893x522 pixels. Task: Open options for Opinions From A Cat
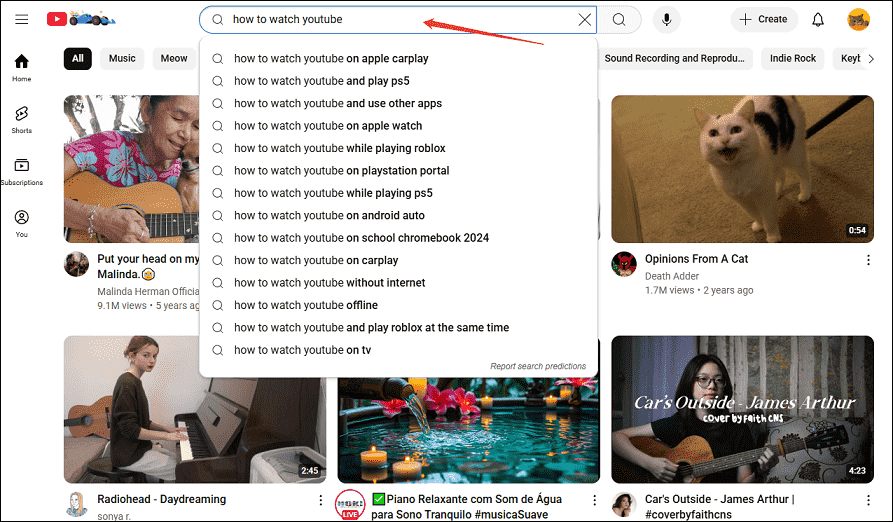[x=868, y=260]
